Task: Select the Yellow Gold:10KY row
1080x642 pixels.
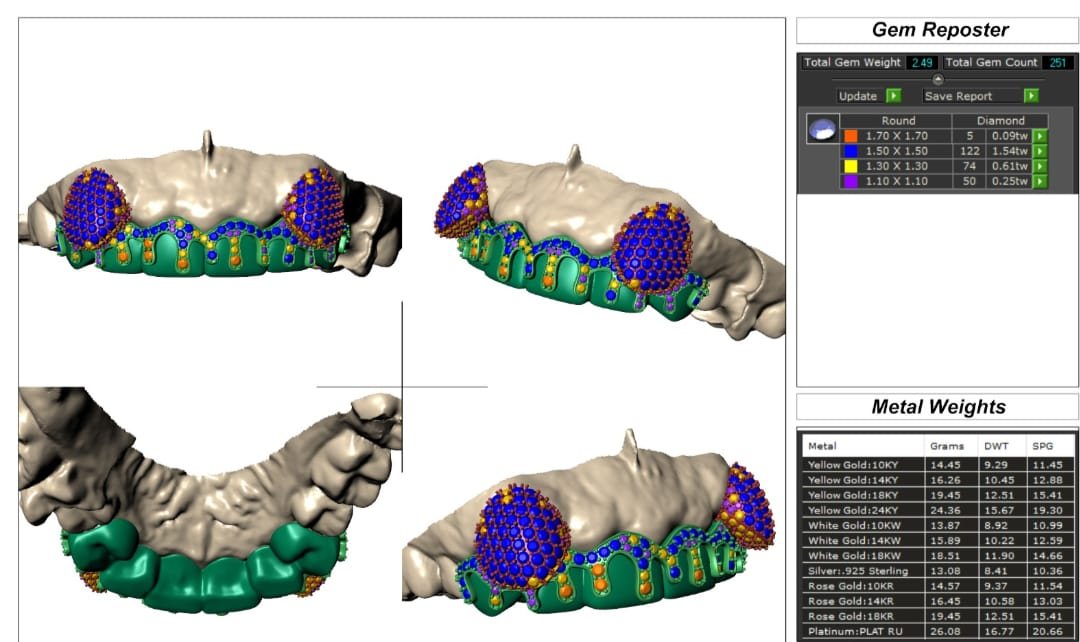Action: tap(938, 465)
